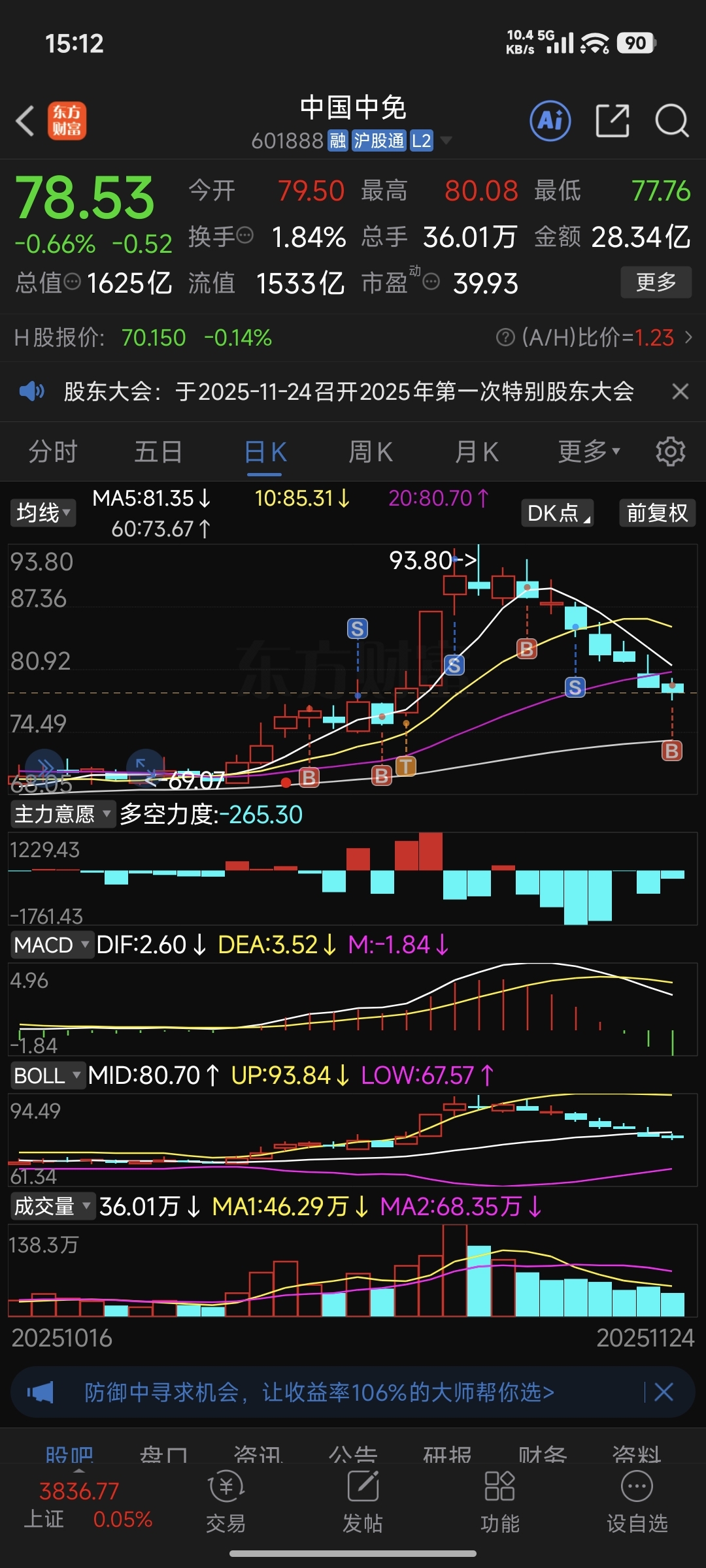Tap the 69.07 low price label

click(196, 779)
